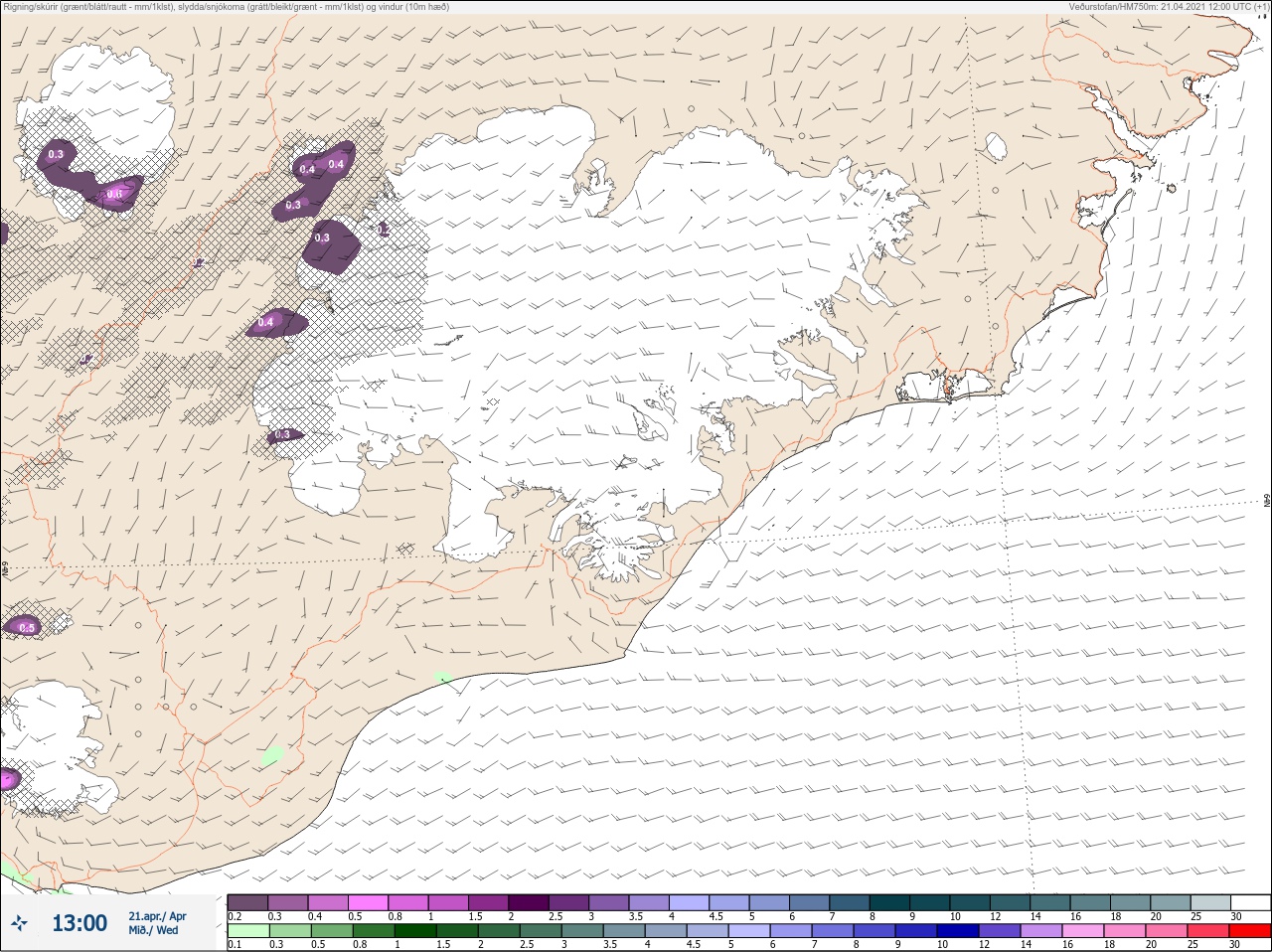Pick the pink lower-row swatch marked 16
Viewport: 1272px width, 952px height.
click(1083, 931)
